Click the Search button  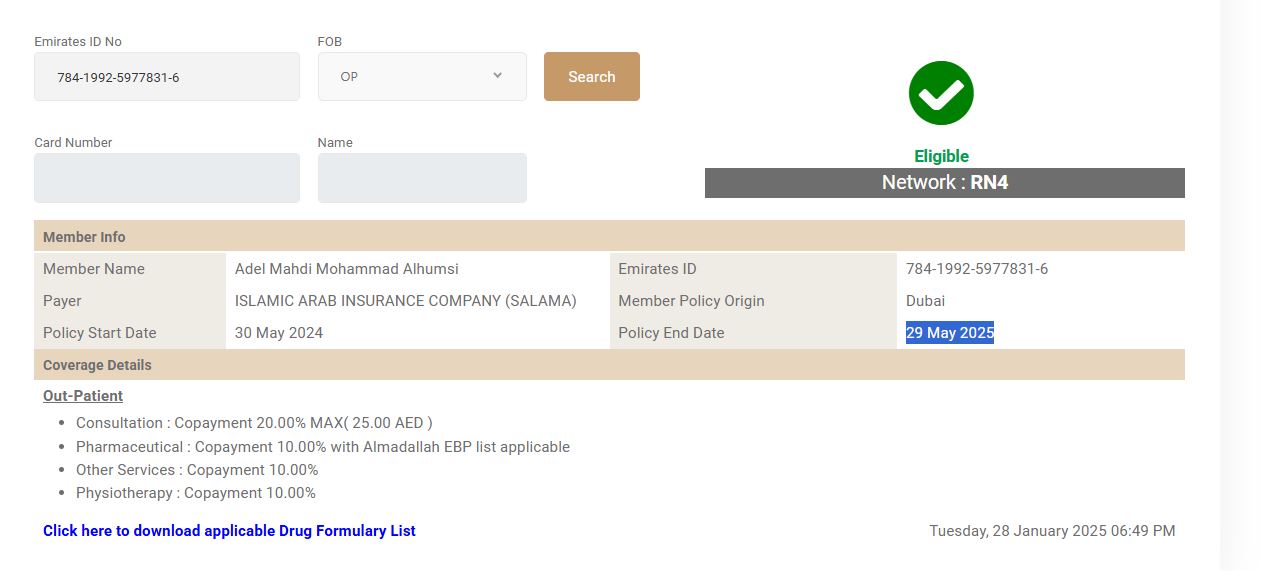(591, 77)
